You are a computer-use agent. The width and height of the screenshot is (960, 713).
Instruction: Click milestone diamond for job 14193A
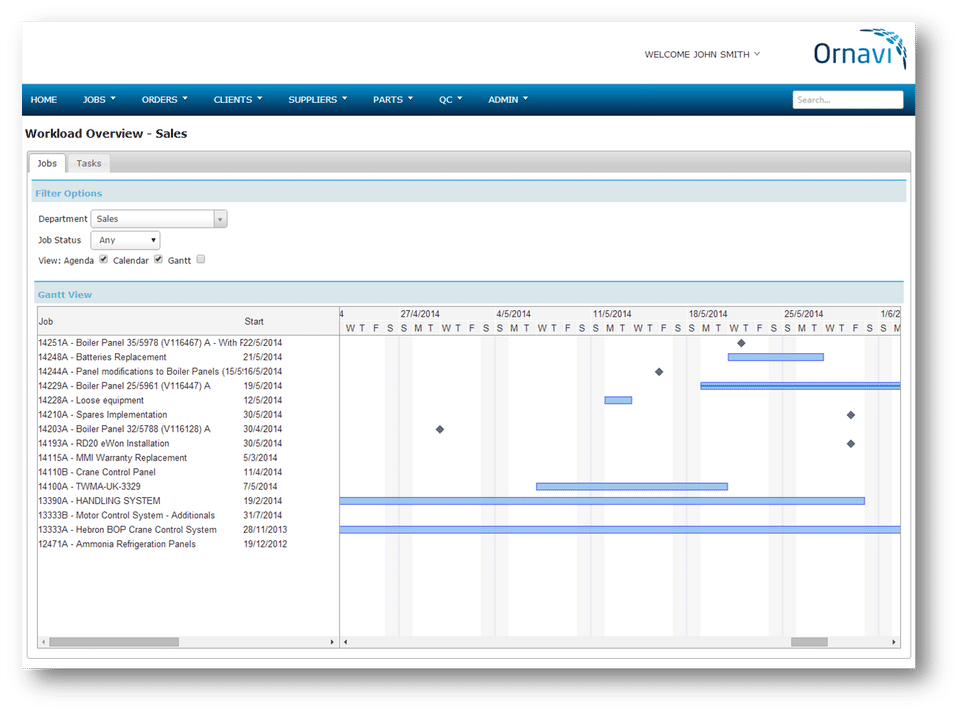point(851,444)
